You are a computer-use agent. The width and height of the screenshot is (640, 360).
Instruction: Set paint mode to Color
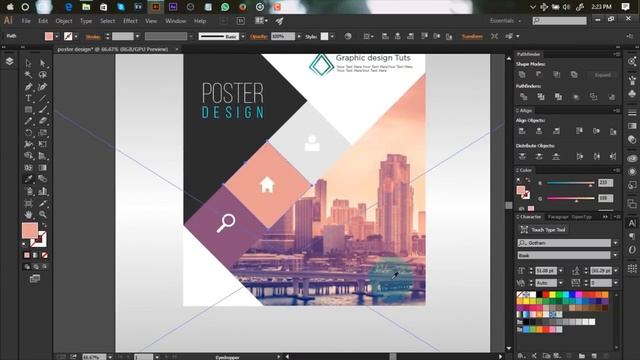pos(27,255)
